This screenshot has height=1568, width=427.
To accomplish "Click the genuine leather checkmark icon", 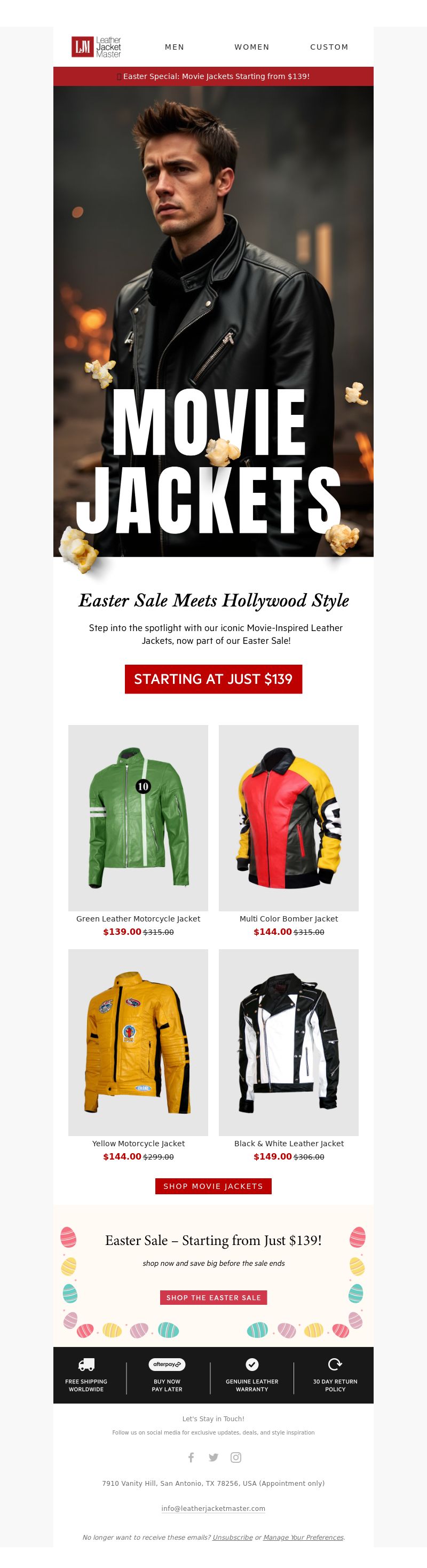I will click(252, 1364).
